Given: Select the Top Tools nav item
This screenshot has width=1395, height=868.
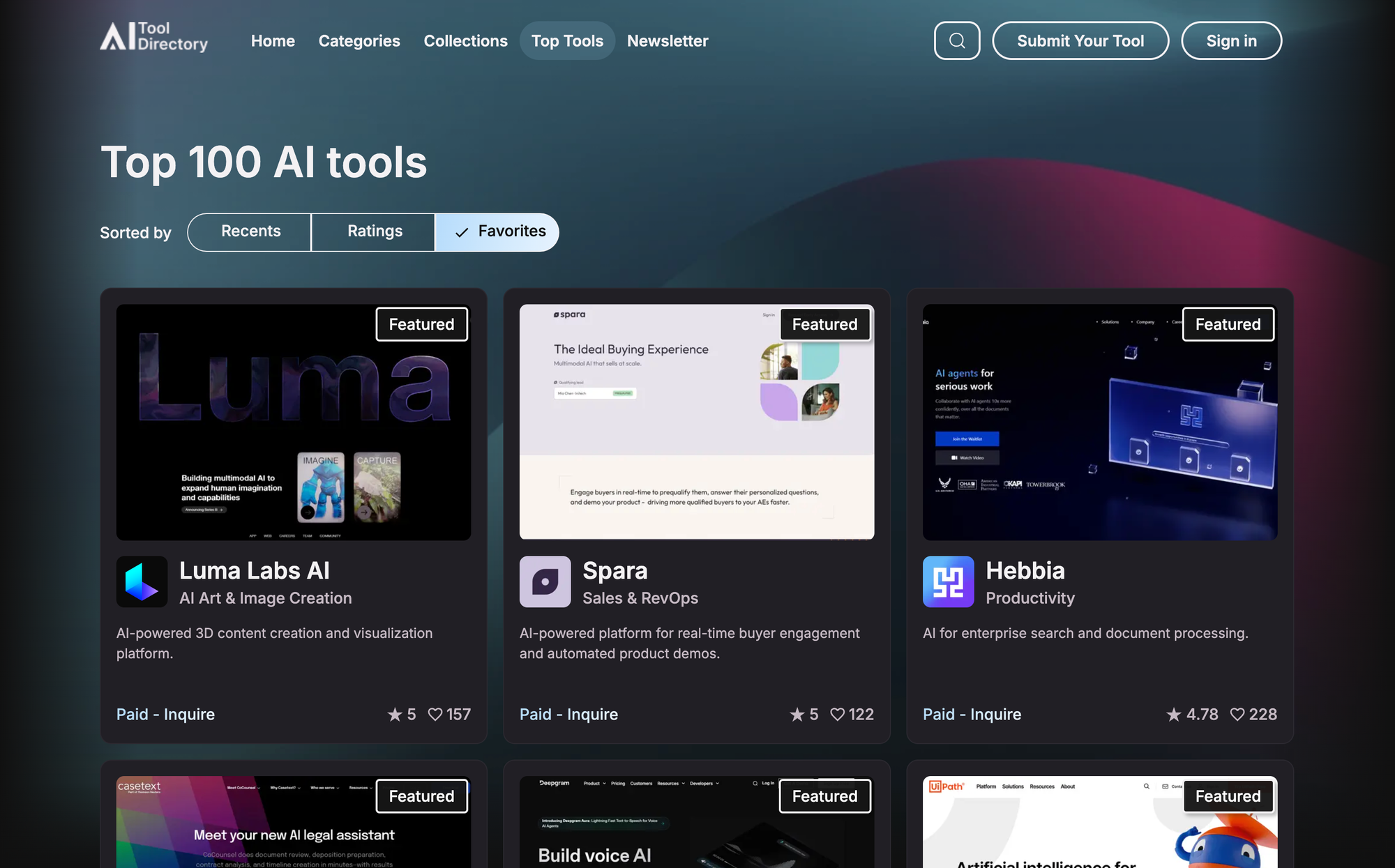Looking at the screenshot, I should pos(567,41).
